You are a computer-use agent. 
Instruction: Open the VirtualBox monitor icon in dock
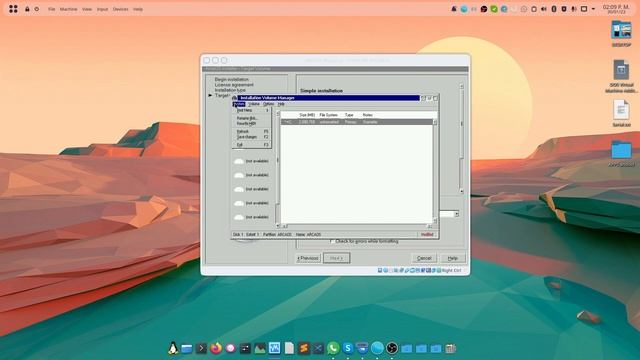275,348
